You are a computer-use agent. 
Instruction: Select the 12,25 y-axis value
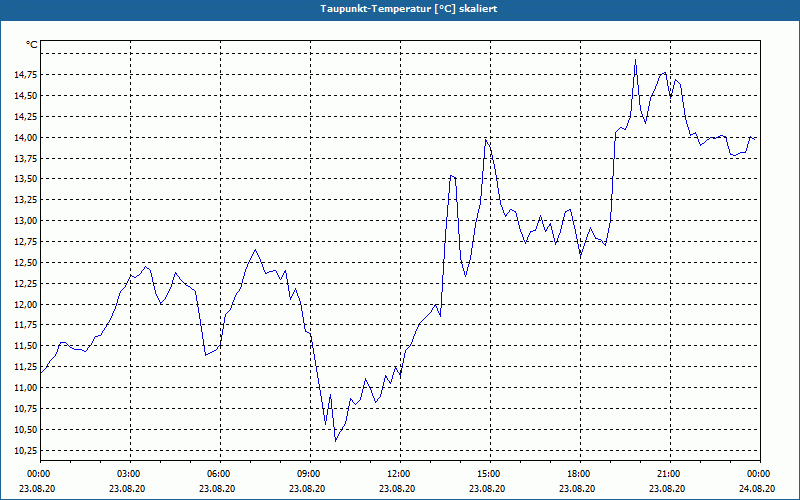26,284
